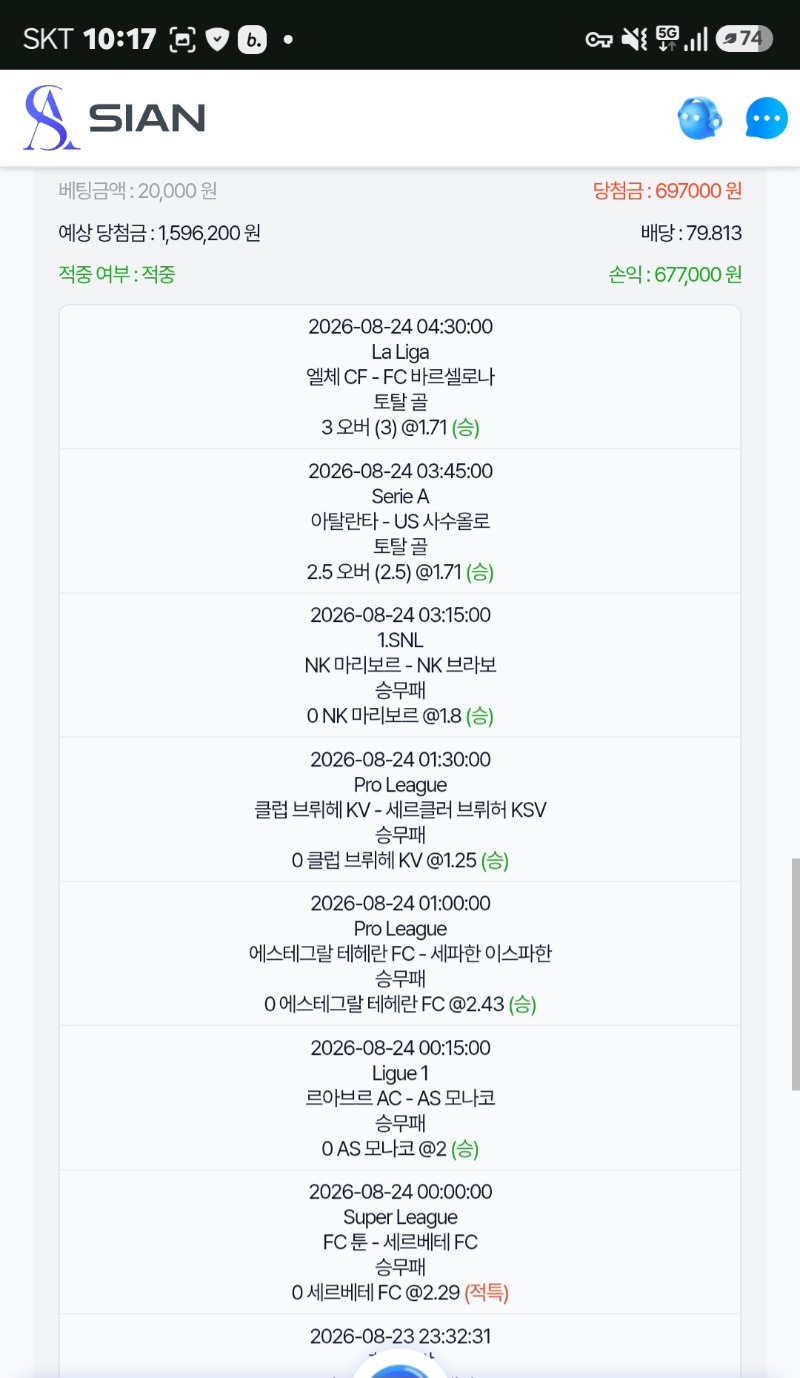
Task: Open the blue customer support mascot icon
Action: pos(699,119)
